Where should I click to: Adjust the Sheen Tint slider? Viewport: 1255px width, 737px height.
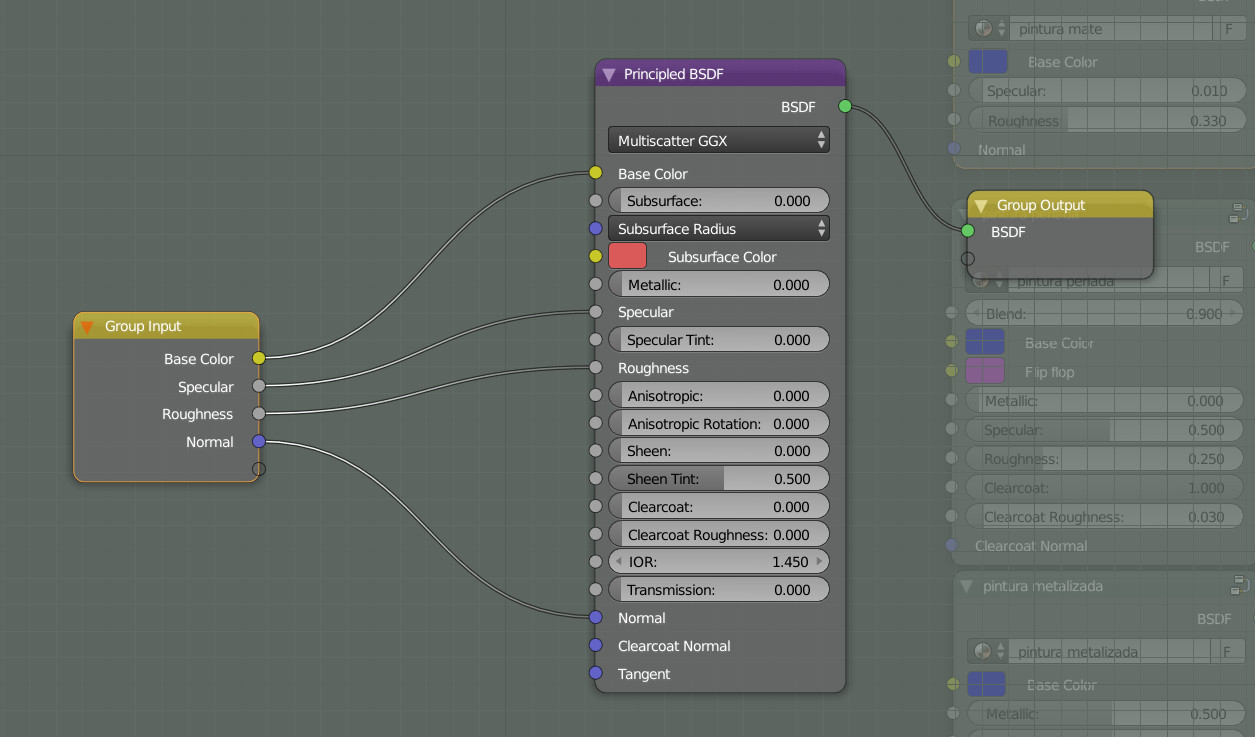pyautogui.click(x=719, y=479)
